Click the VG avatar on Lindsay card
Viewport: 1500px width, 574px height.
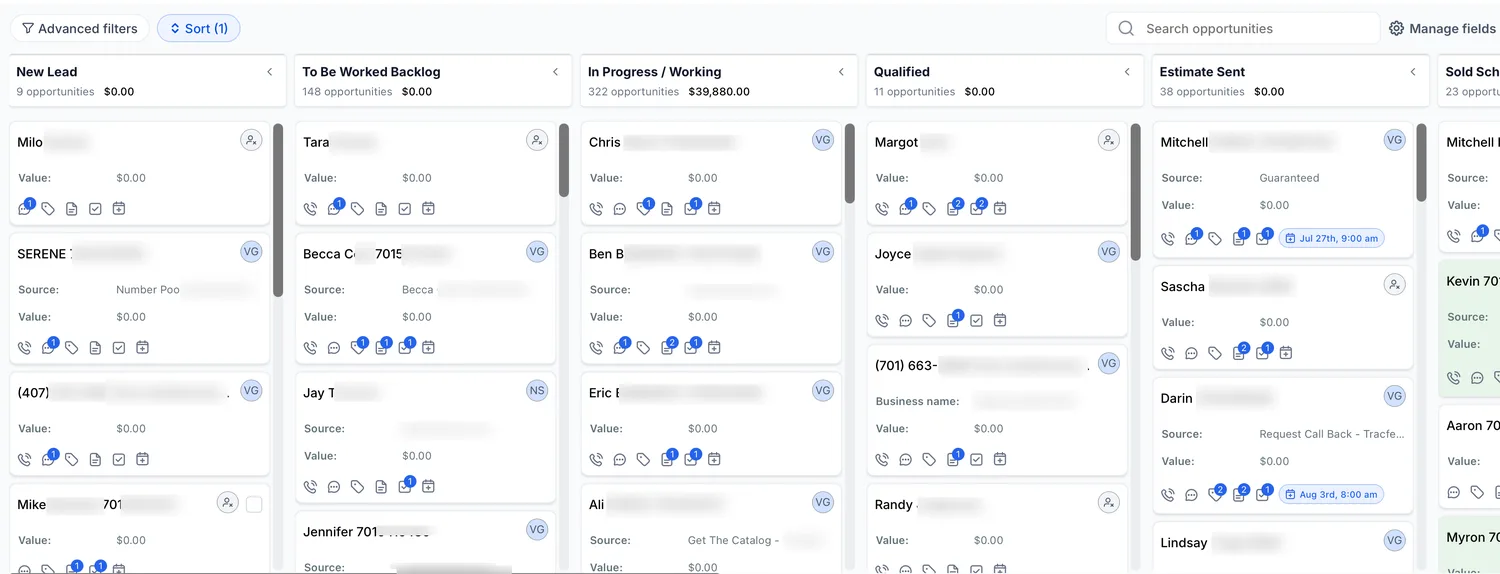click(1395, 541)
